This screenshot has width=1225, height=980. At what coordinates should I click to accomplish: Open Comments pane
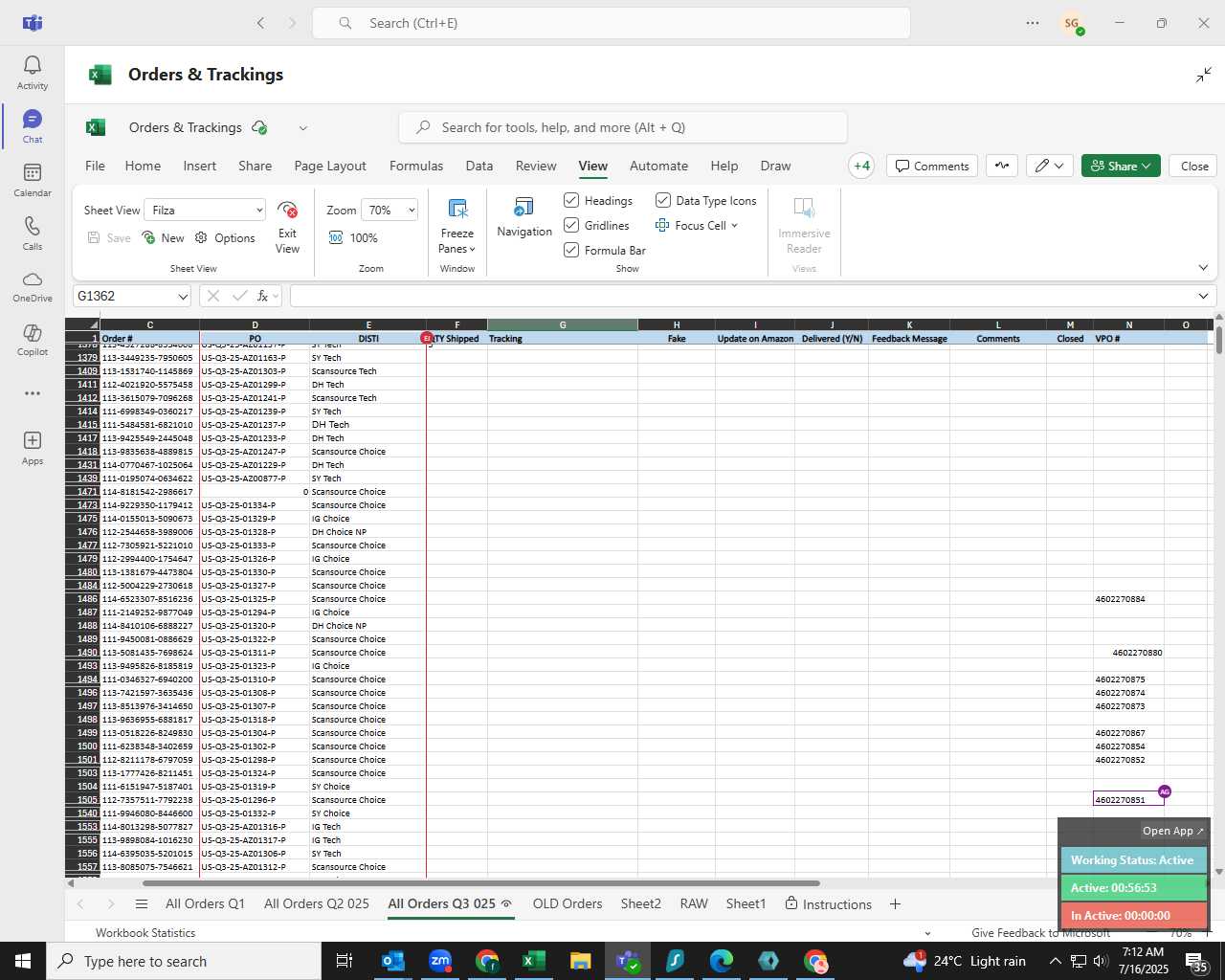(932, 166)
